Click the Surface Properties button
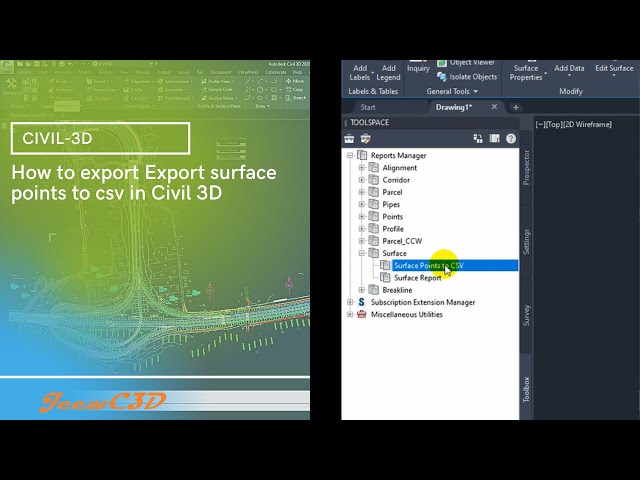This screenshot has width=640, height=480. 526,72
